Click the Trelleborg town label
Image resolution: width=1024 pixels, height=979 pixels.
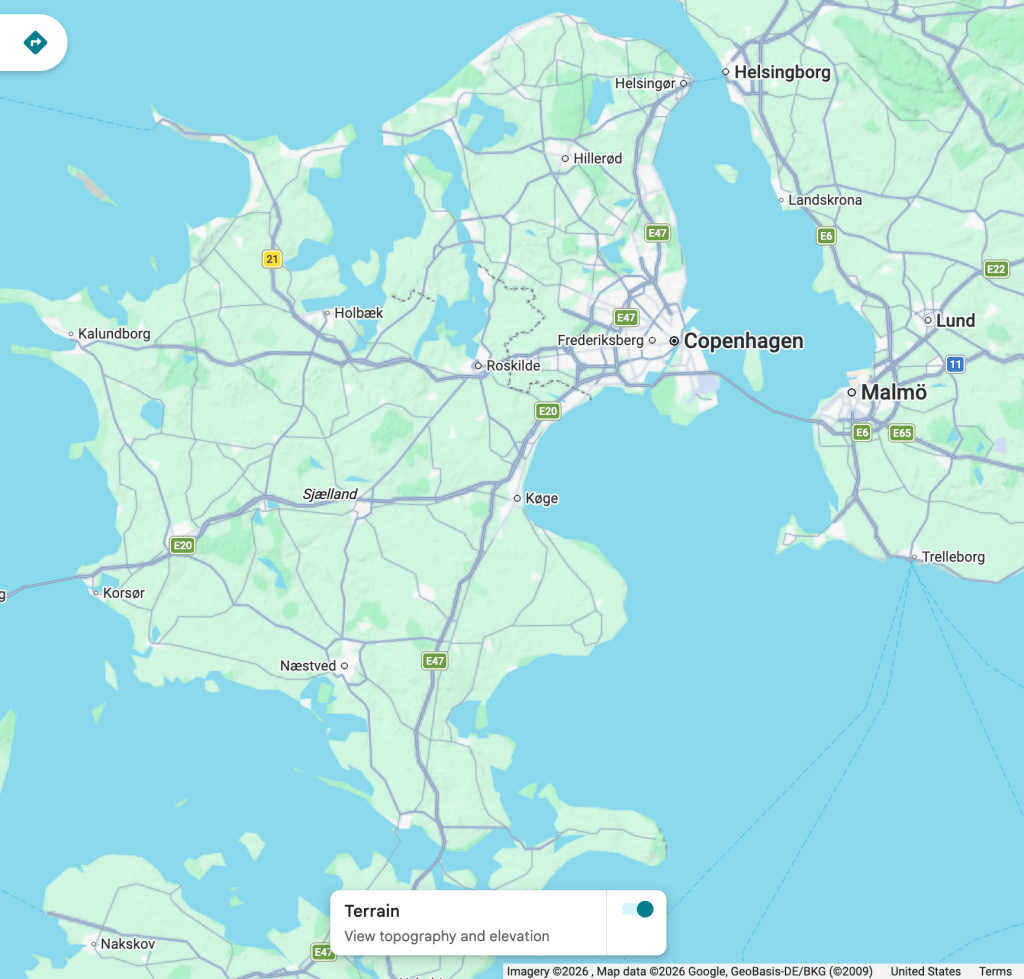point(953,557)
